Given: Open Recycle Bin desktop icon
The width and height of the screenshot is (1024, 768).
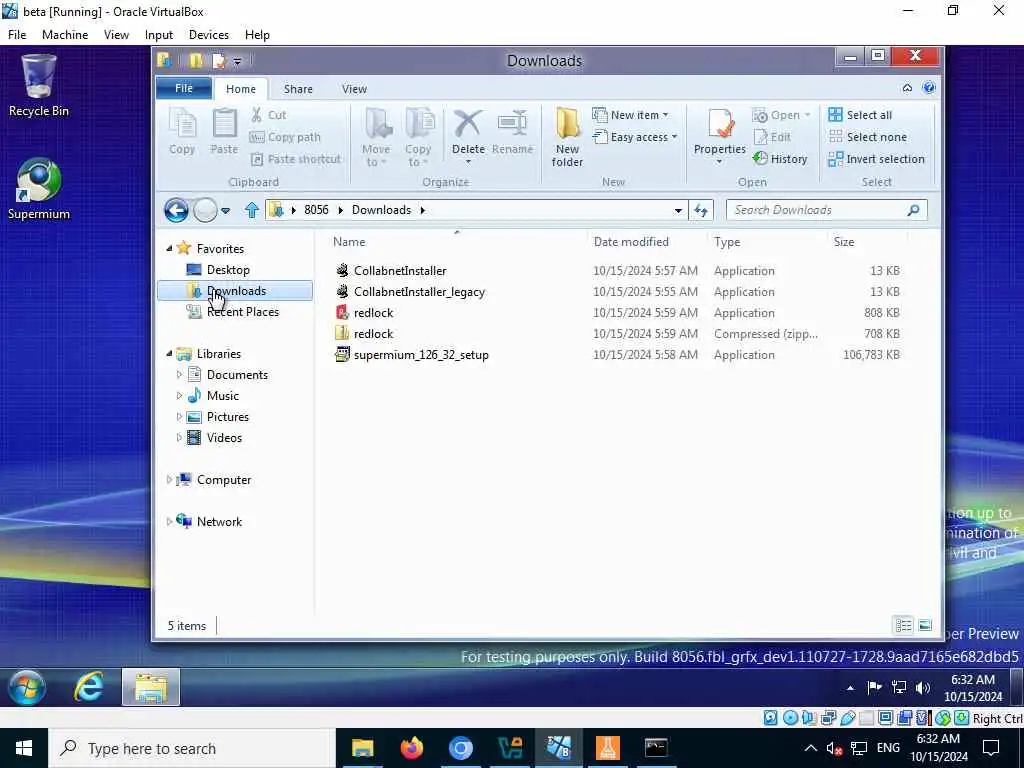Looking at the screenshot, I should coord(39,86).
